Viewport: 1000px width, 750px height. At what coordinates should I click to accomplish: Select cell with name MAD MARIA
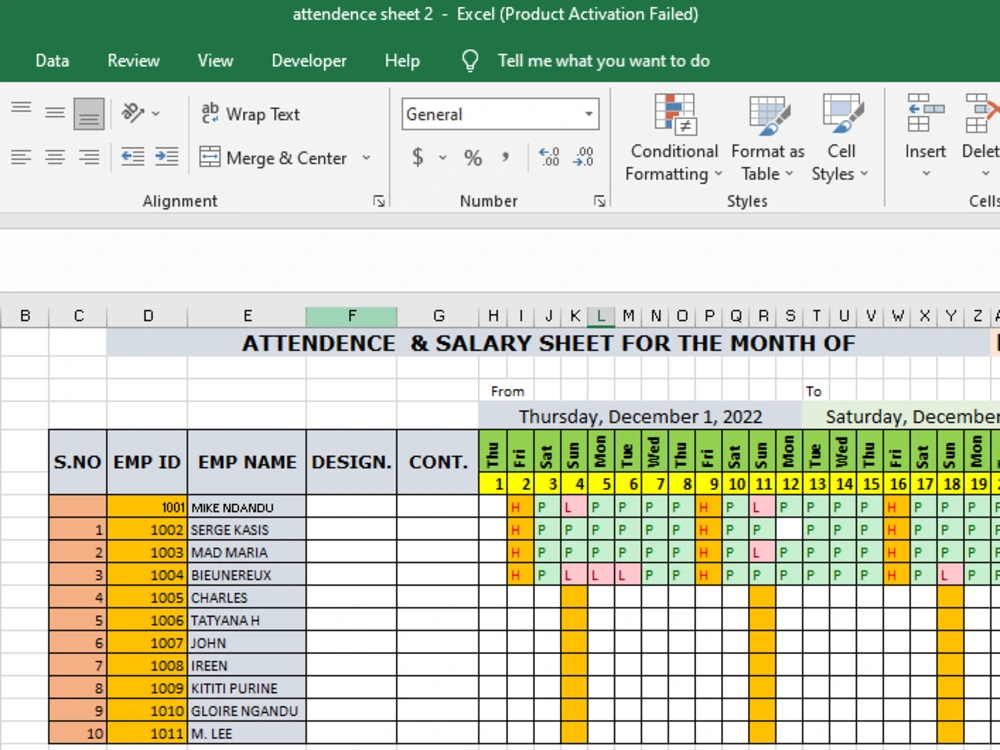click(x=247, y=552)
